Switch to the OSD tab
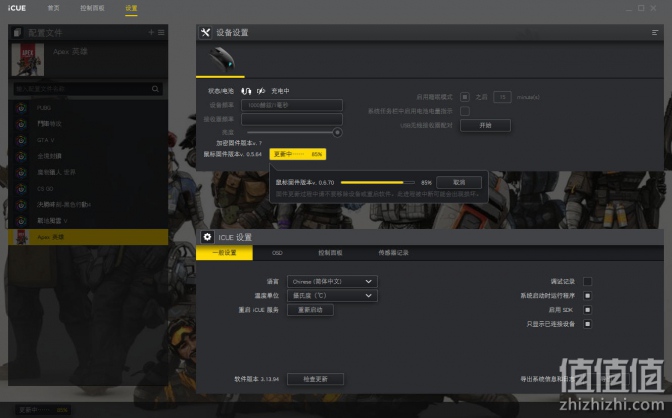 pos(277,253)
